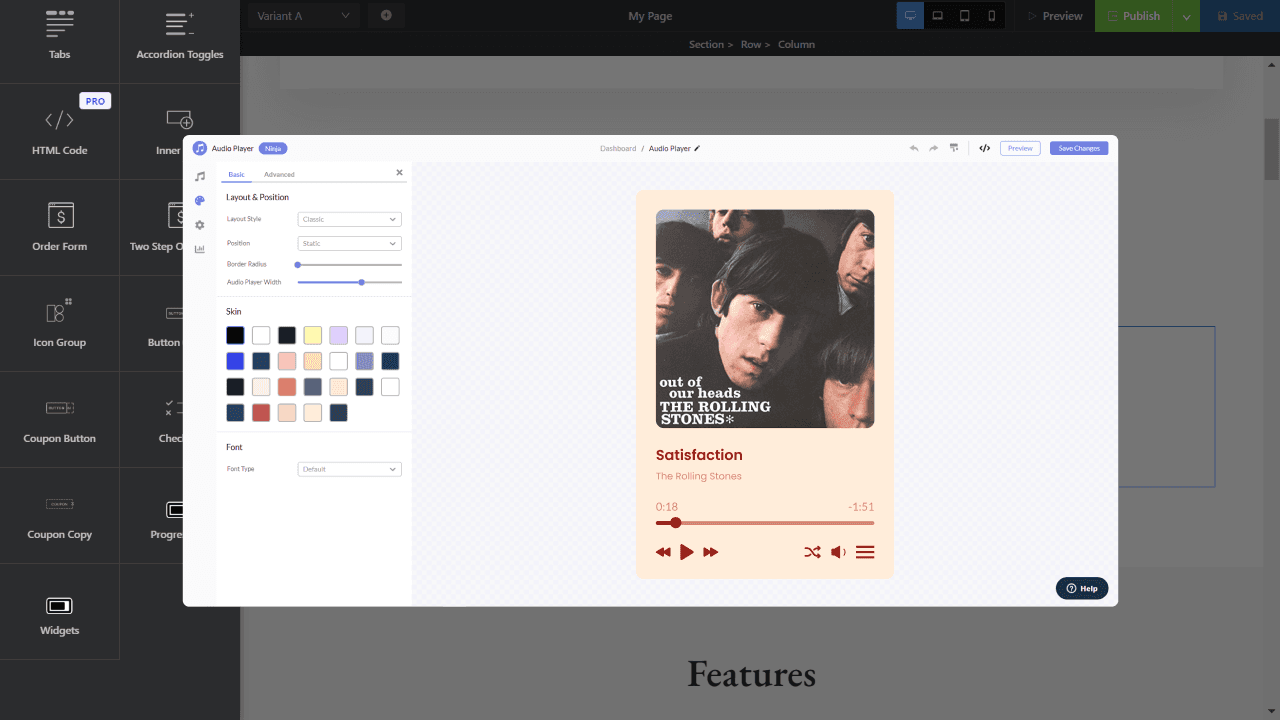Screen dimensions: 1283x720
Task: Click Section in the breadcrumb bar
Action: 706,44
